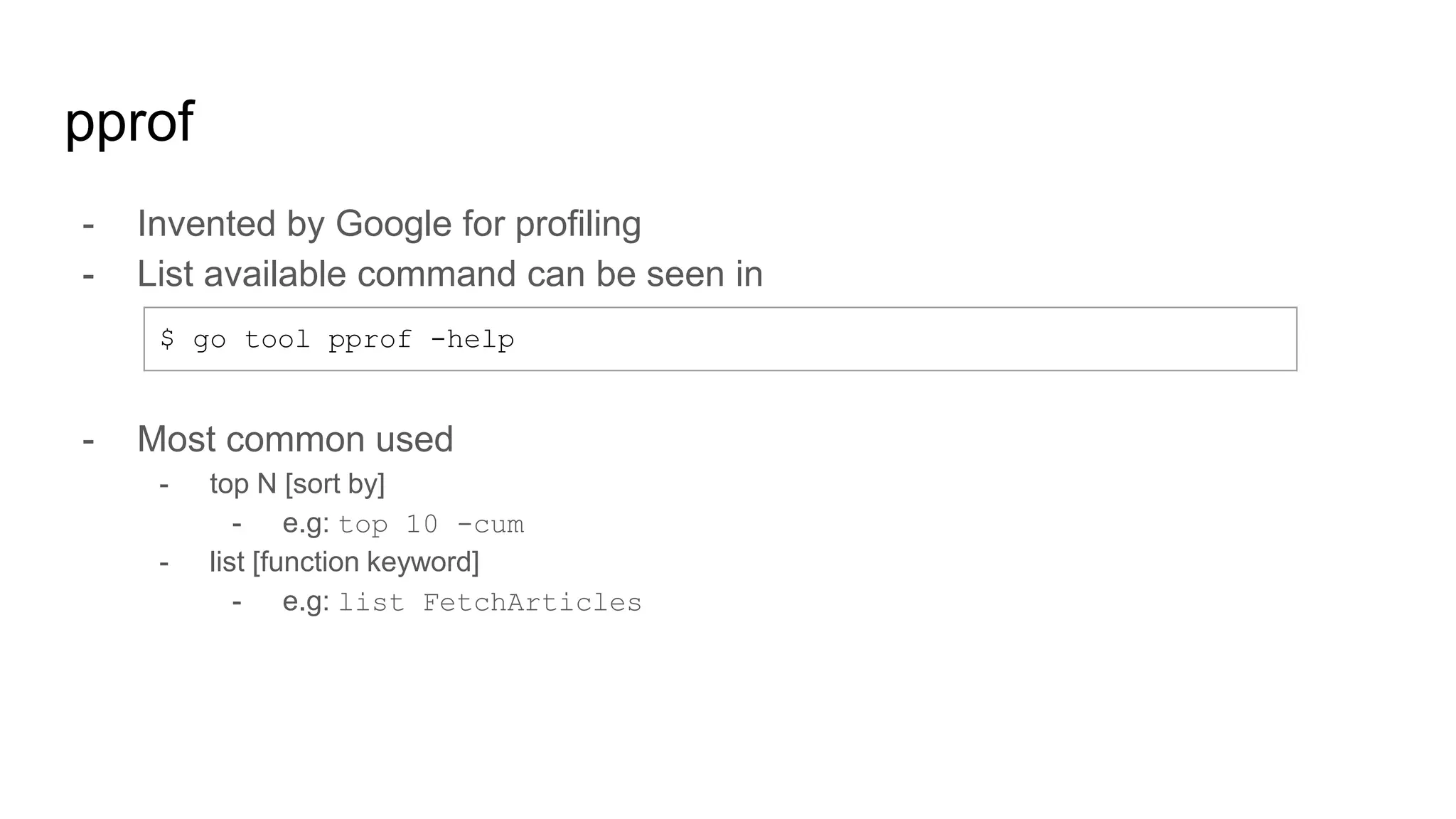The height and width of the screenshot is (819, 1456).
Task: Click the "-cum" flag in the example
Action: click(490, 525)
